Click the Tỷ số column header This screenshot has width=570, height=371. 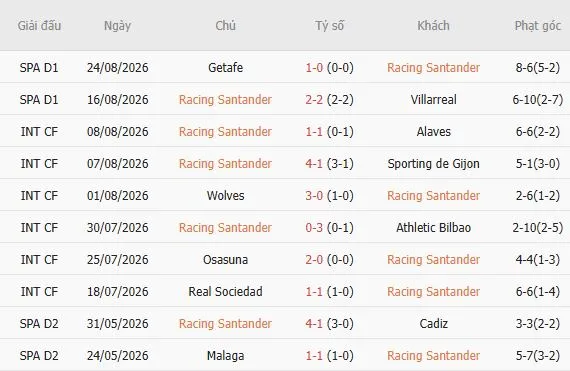(x=329, y=26)
